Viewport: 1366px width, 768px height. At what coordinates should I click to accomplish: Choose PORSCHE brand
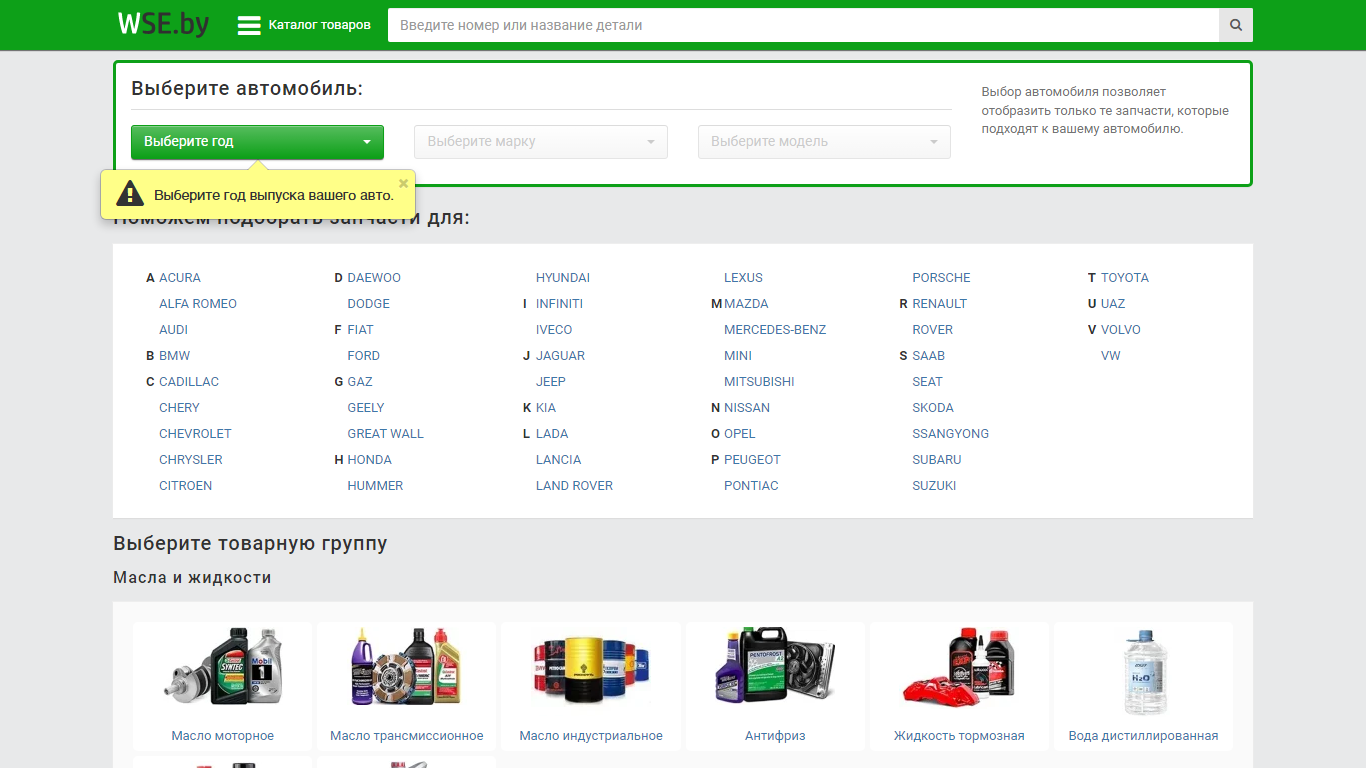click(x=941, y=278)
